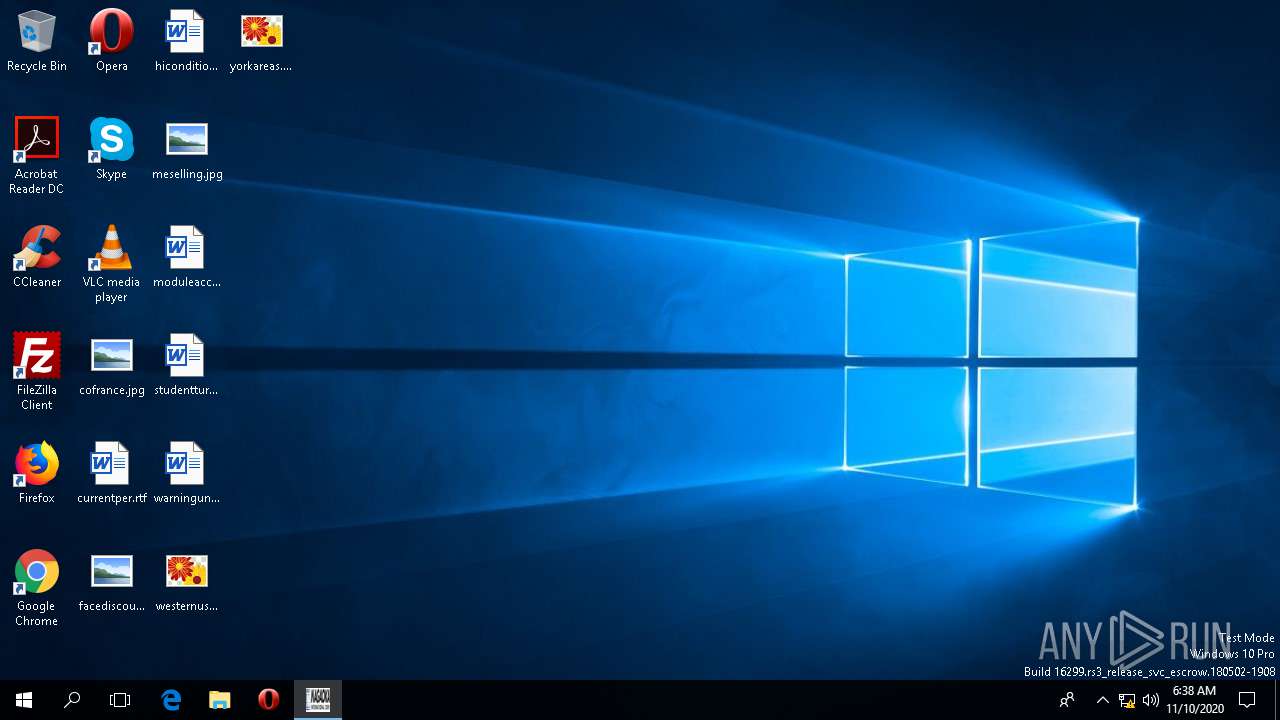The height and width of the screenshot is (720, 1280).
Task: Select the currentper.rtf document
Action: click(x=111, y=473)
